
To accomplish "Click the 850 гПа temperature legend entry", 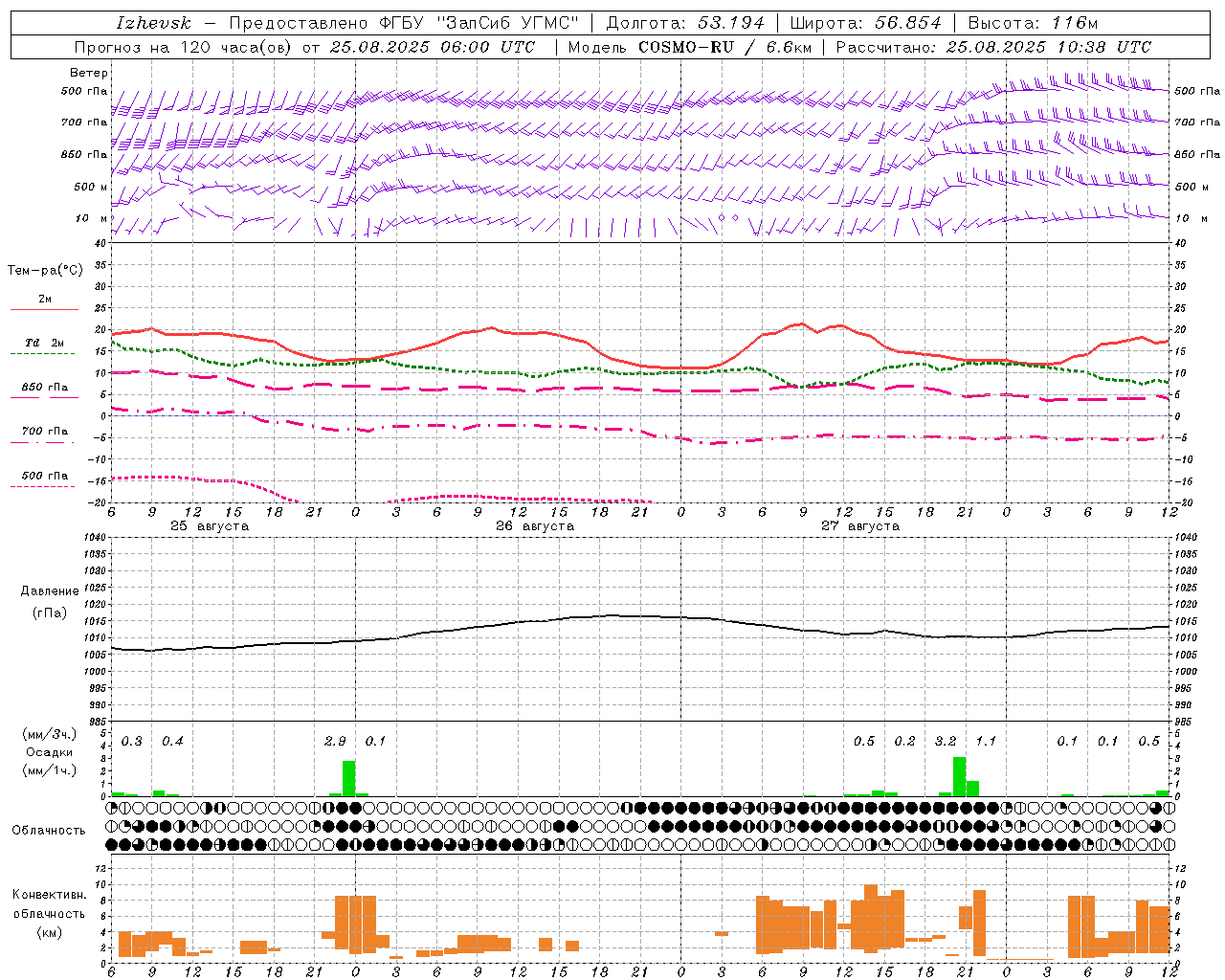I will tap(44, 388).
